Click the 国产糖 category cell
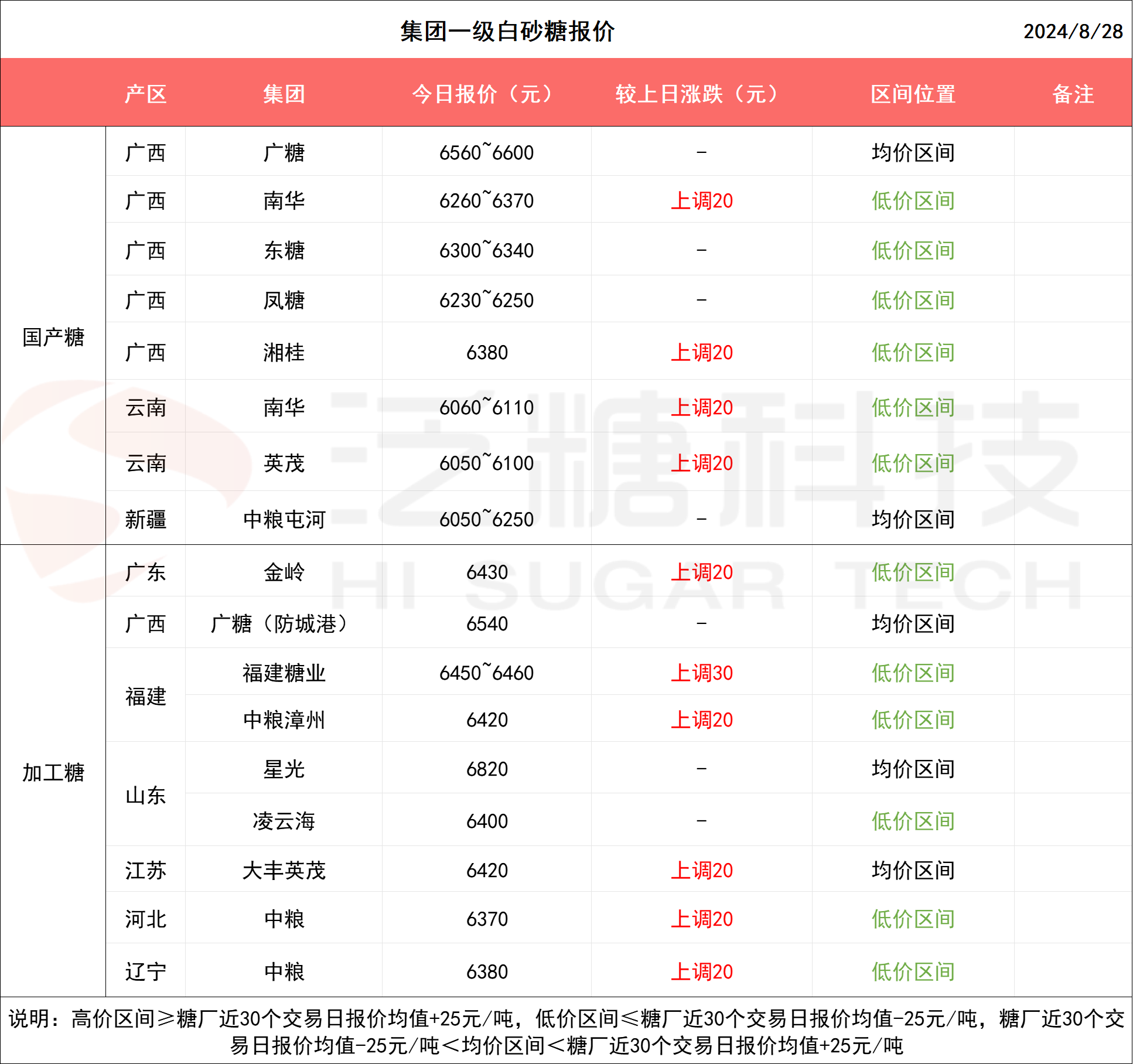Viewport: 1133px width, 1064px height. pos(53,337)
